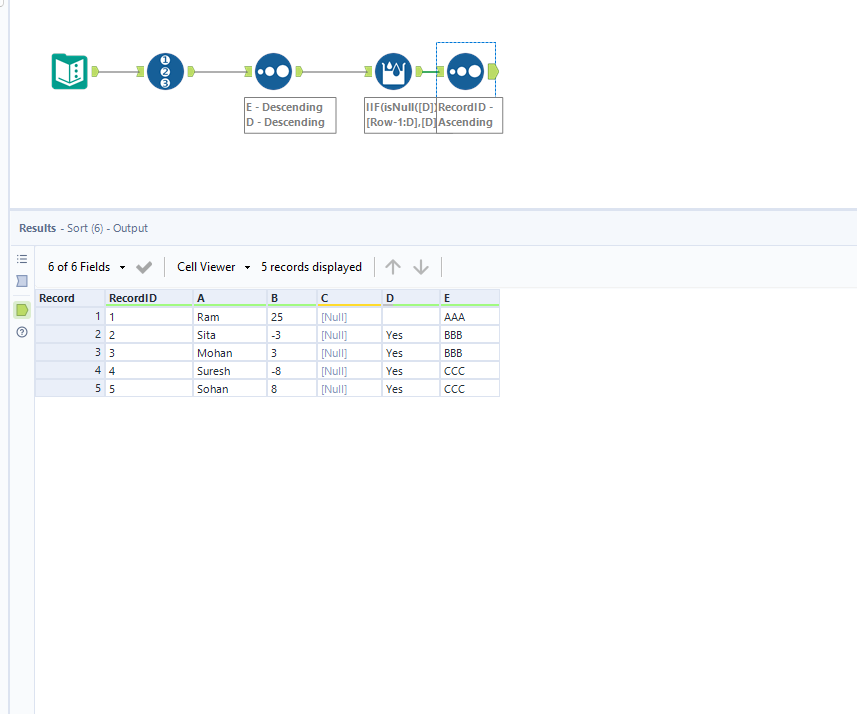This screenshot has height=714, width=857.
Task: Click the empty D cell in Ram's row
Action: (x=411, y=317)
